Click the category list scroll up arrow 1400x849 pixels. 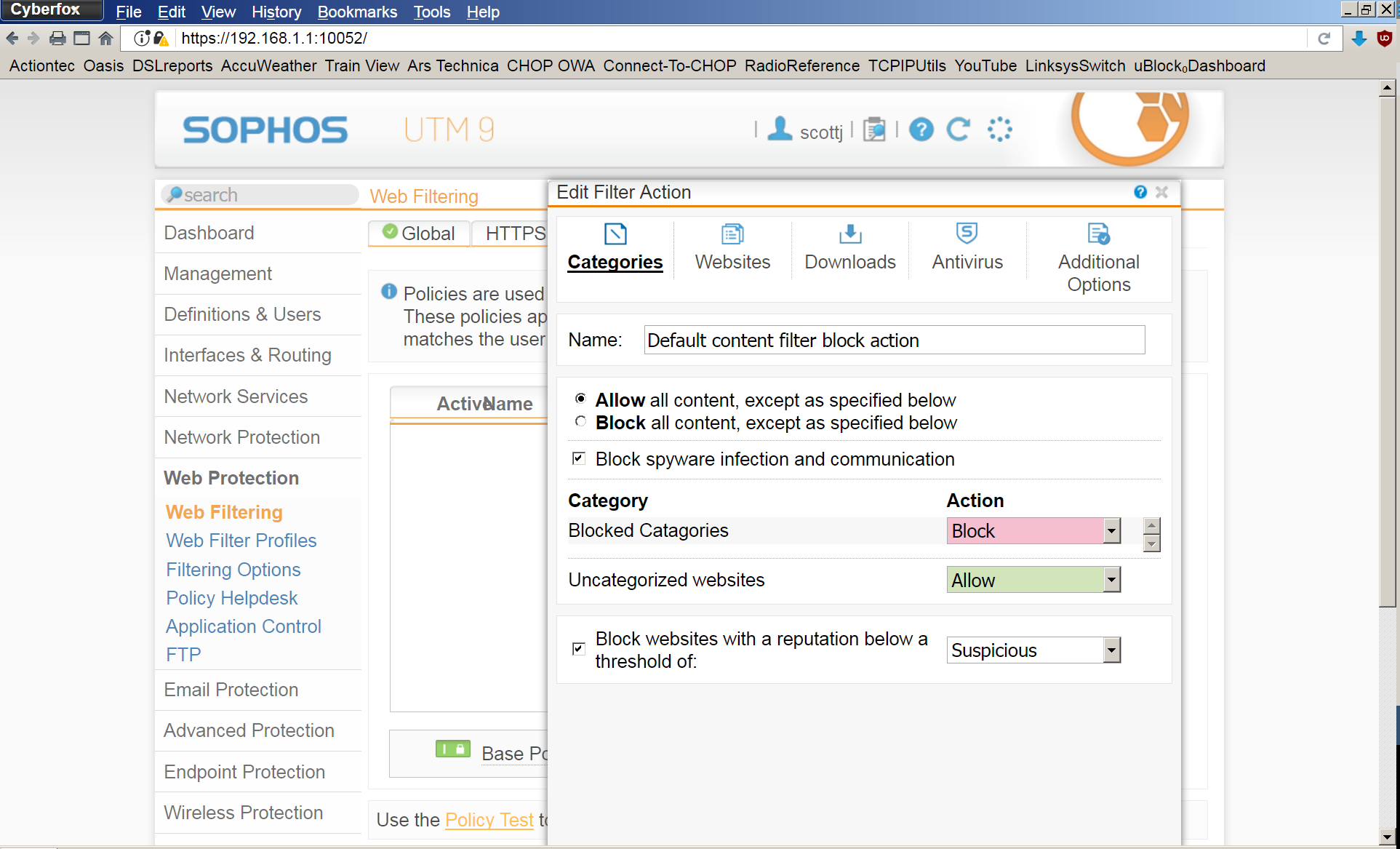pyautogui.click(x=1151, y=525)
